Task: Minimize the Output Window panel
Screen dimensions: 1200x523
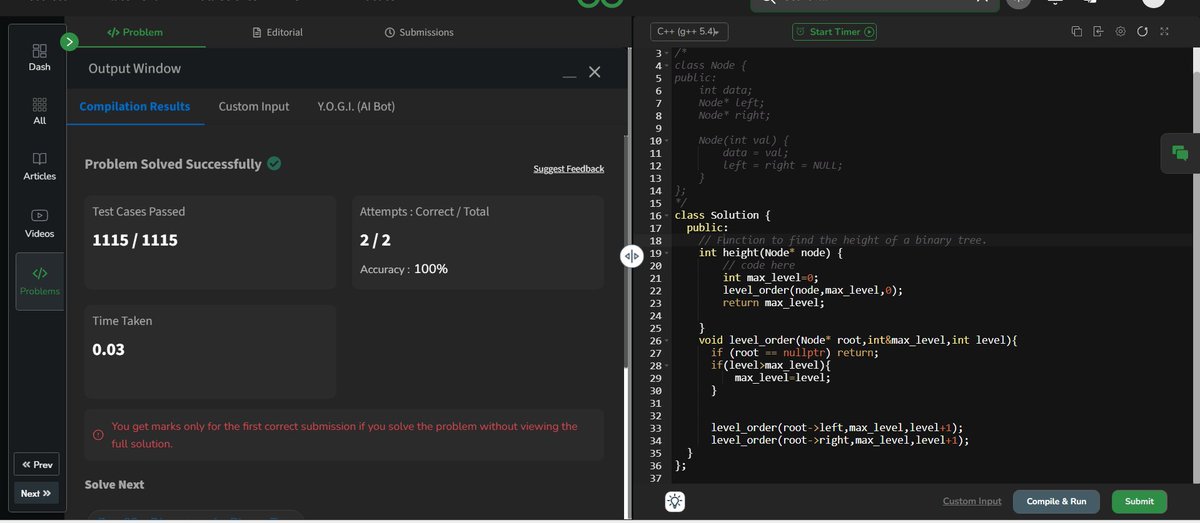Action: 569,74
